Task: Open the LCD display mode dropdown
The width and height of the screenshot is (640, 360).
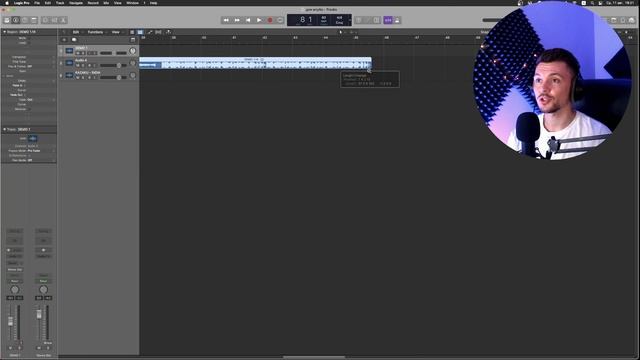Action: (349, 20)
